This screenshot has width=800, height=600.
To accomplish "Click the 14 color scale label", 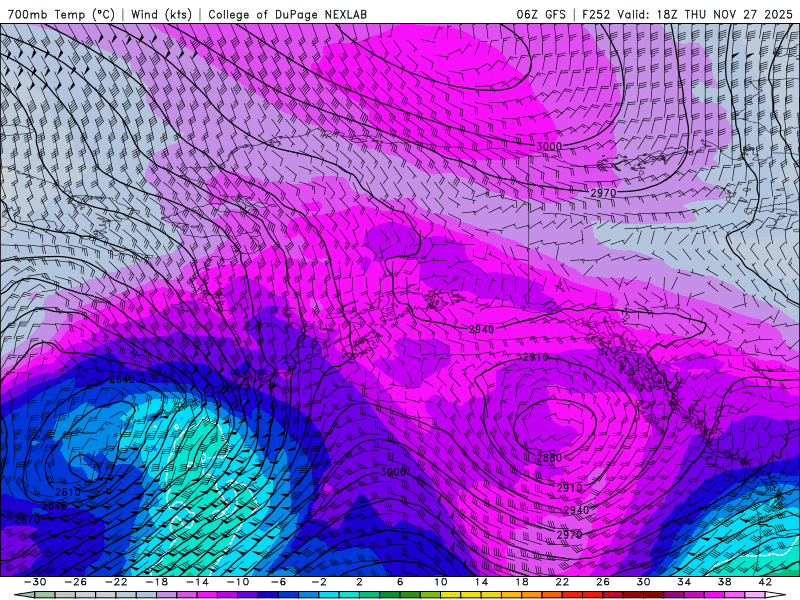I will (x=481, y=582).
